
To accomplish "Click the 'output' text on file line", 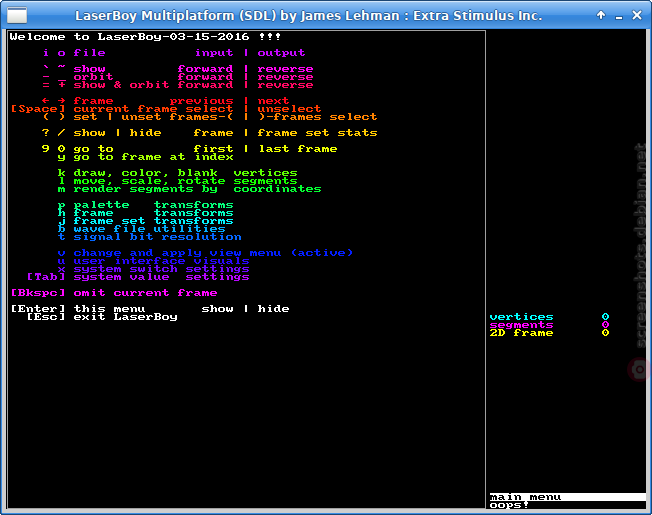I will pos(282,53).
